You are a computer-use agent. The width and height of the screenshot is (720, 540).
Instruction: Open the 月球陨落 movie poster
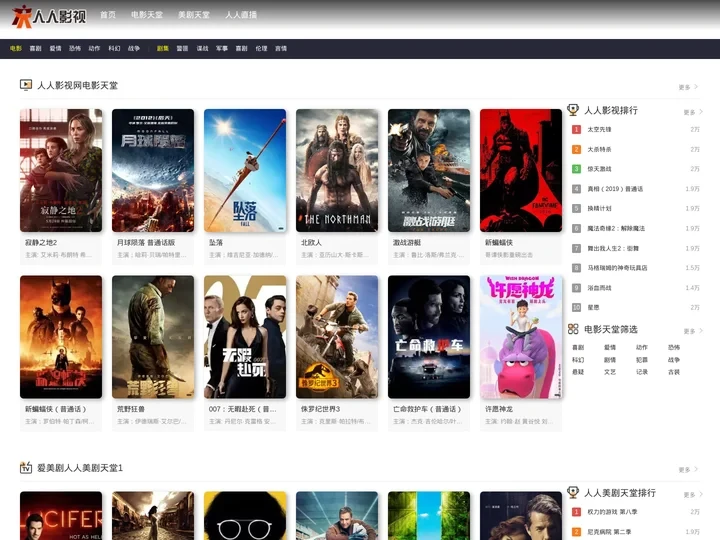[x=153, y=170]
